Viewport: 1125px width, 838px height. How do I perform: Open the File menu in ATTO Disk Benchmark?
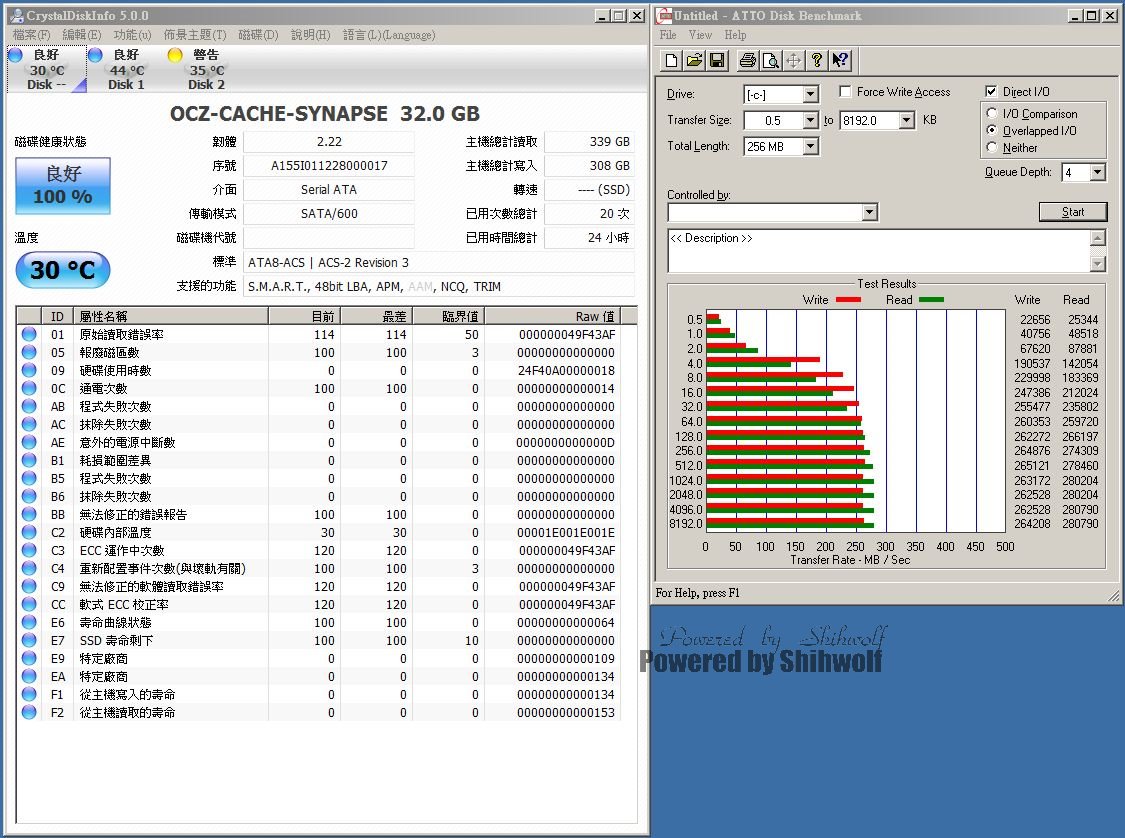point(668,34)
